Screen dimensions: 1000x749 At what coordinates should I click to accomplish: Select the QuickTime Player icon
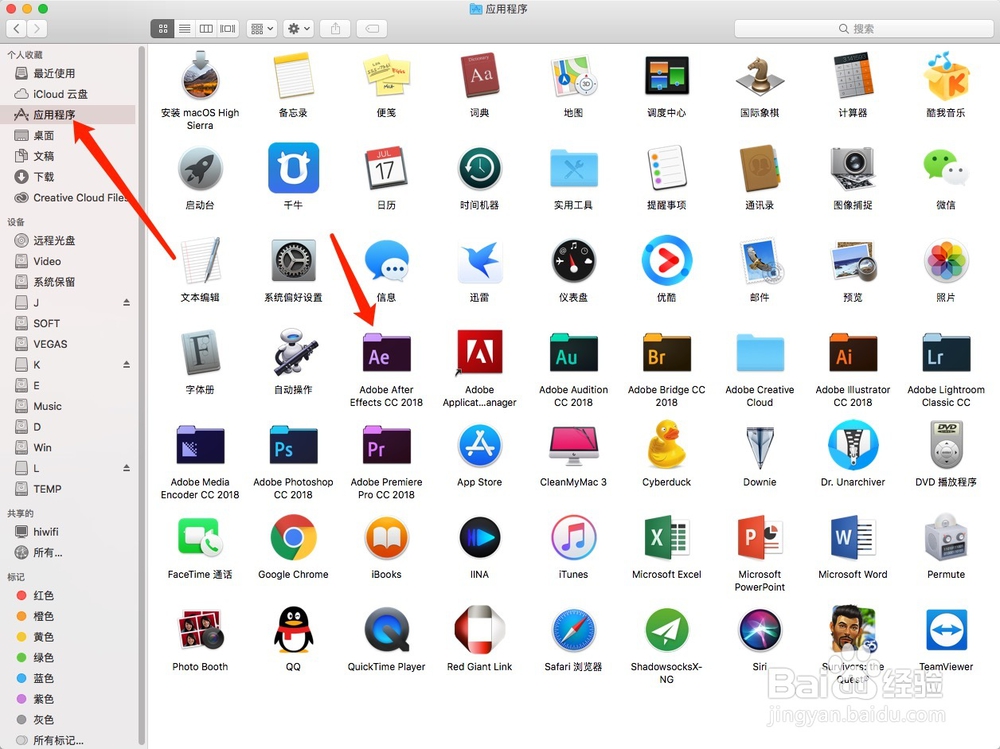(x=386, y=630)
